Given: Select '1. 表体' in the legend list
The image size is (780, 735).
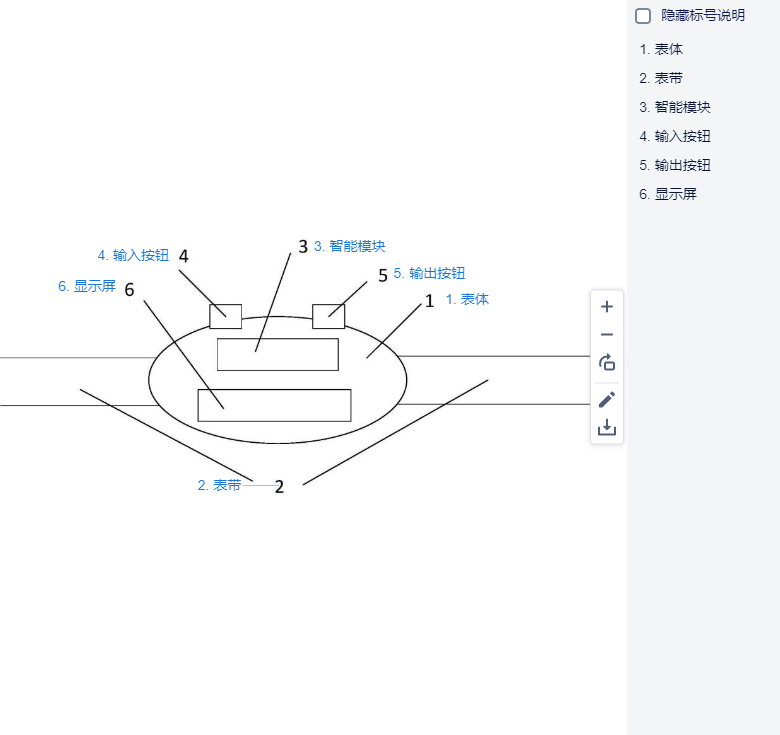Looking at the screenshot, I should 661,49.
